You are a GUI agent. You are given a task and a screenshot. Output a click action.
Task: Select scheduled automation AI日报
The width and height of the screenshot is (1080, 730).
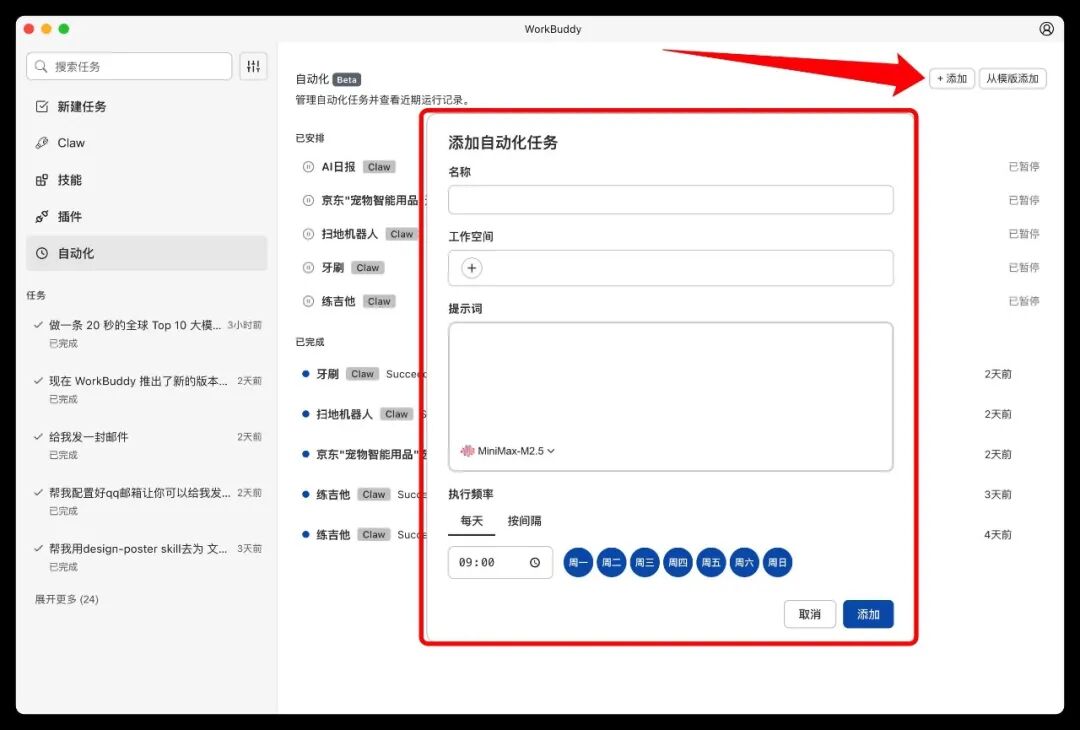point(338,167)
